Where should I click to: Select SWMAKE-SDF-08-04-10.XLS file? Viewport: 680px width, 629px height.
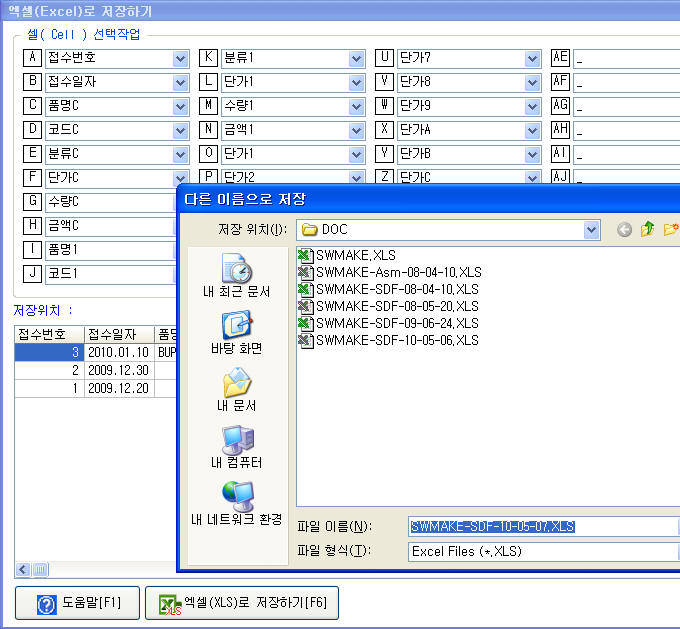389,289
